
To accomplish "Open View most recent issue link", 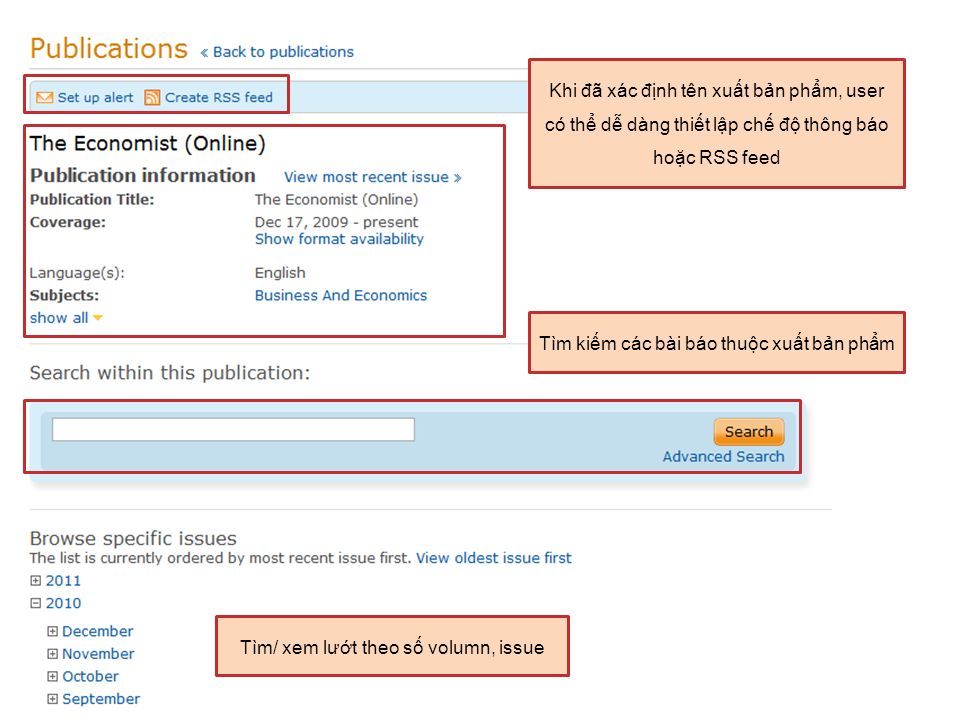I will click(366, 177).
